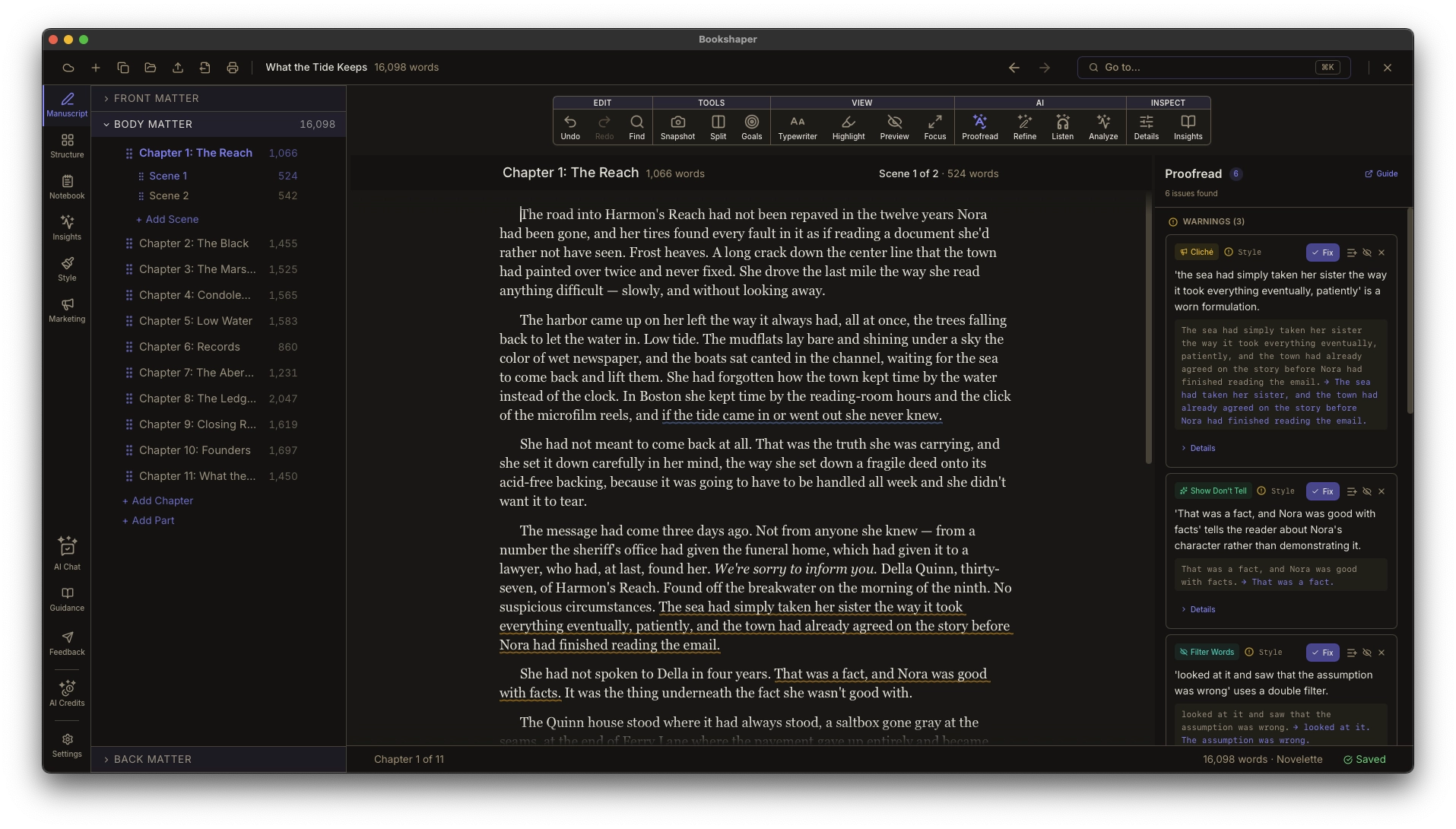Click the drag handle for Chapter 5: Low Water
Image resolution: width=1456 pixels, height=829 pixels.
click(x=129, y=321)
